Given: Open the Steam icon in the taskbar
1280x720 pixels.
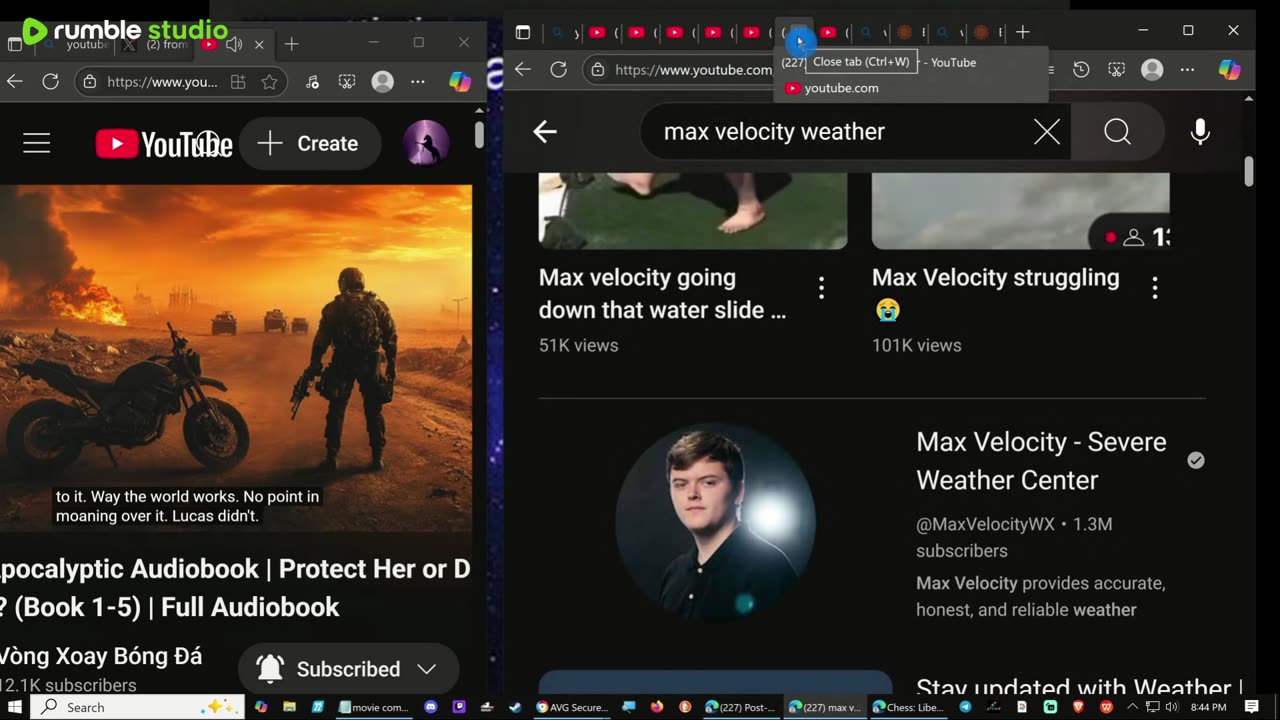Looking at the screenshot, I should tap(516, 707).
